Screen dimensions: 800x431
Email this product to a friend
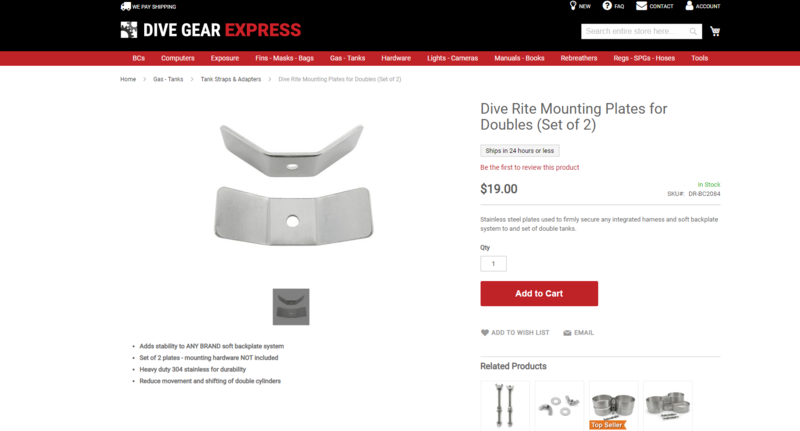[579, 333]
